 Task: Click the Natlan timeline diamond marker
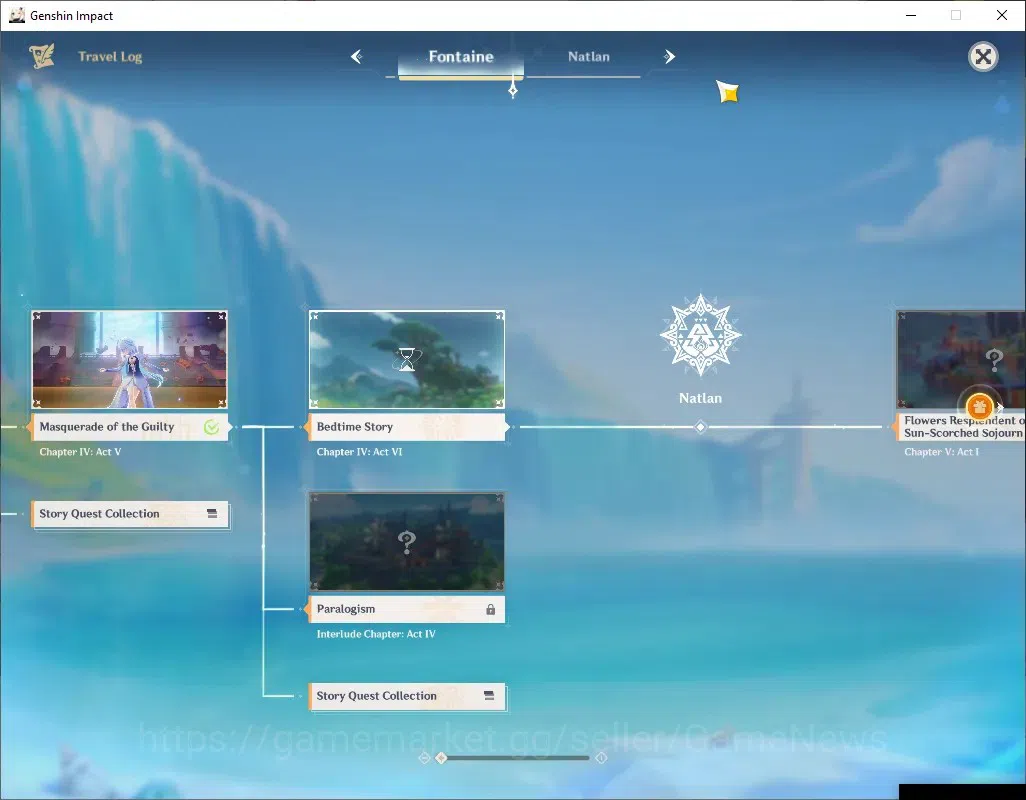(x=700, y=427)
